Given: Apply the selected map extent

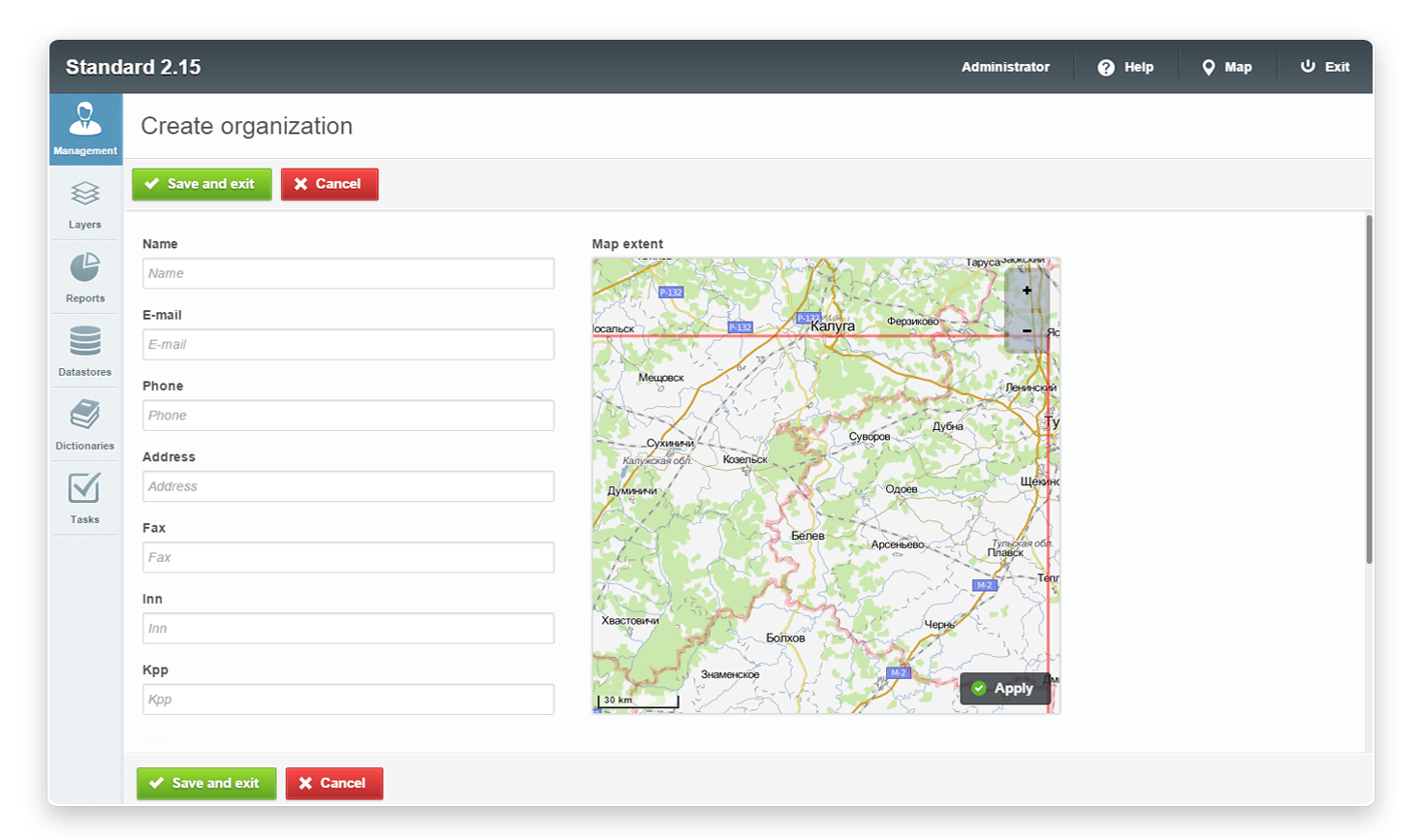Looking at the screenshot, I should click(x=1004, y=689).
